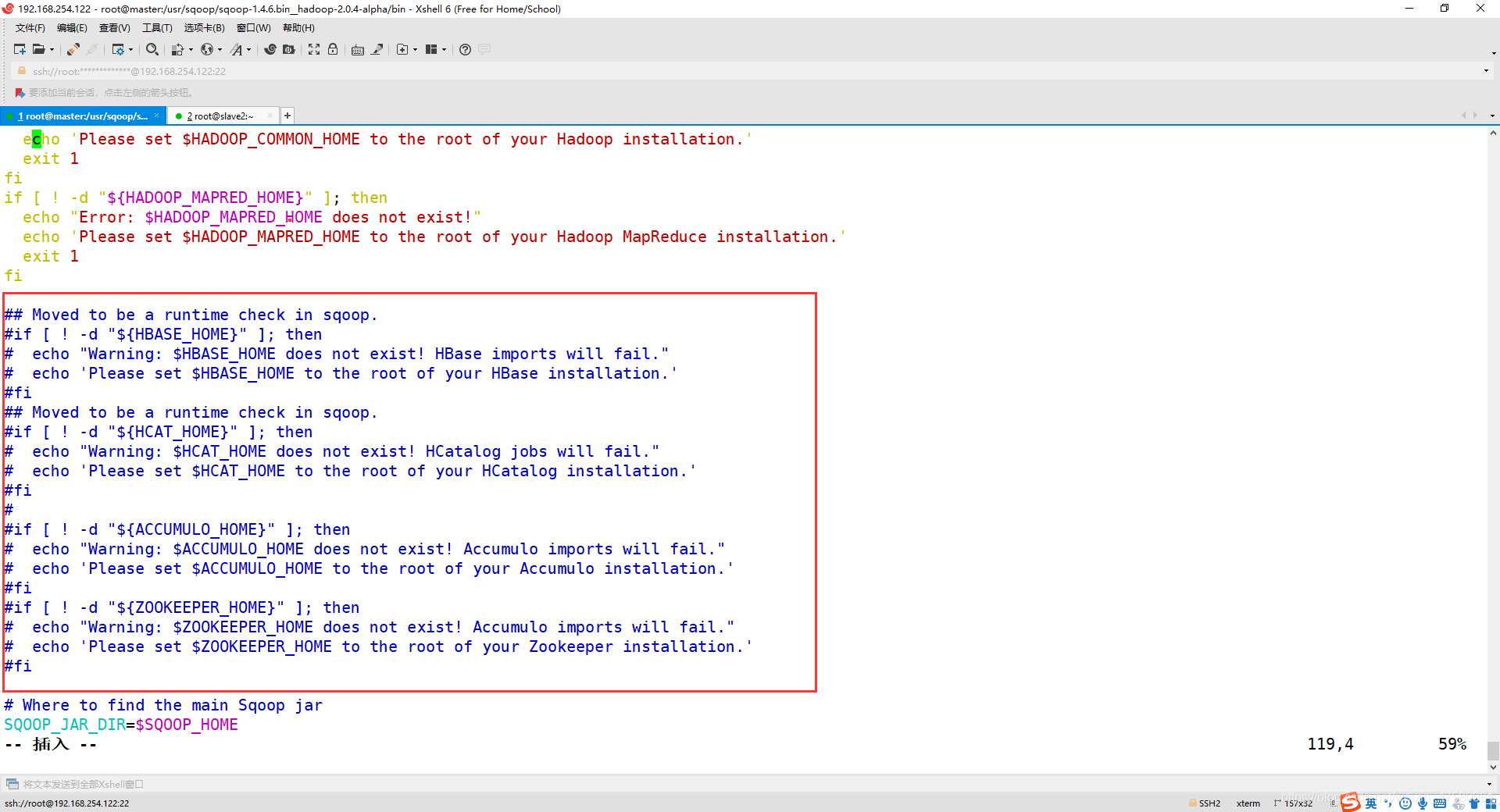This screenshot has height=812, width=1500.
Task: Expand the compose bar dropdown arrow
Action: point(1488,784)
